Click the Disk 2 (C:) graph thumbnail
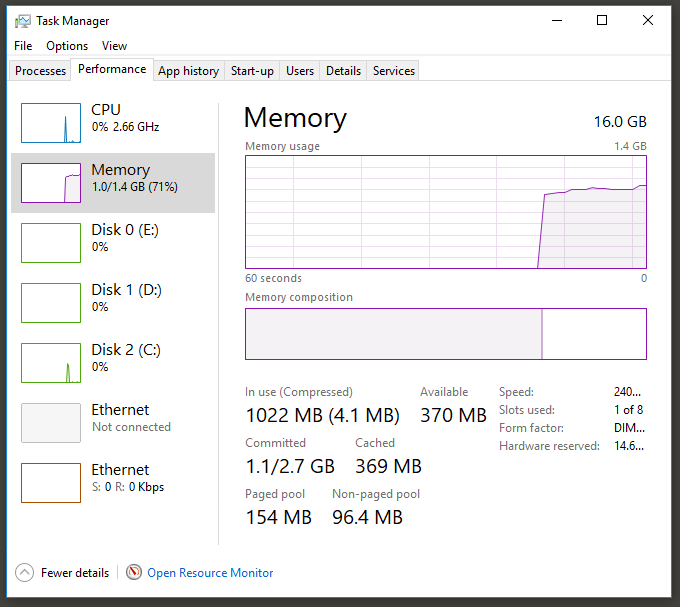The height and width of the screenshot is (607, 680). [51, 363]
